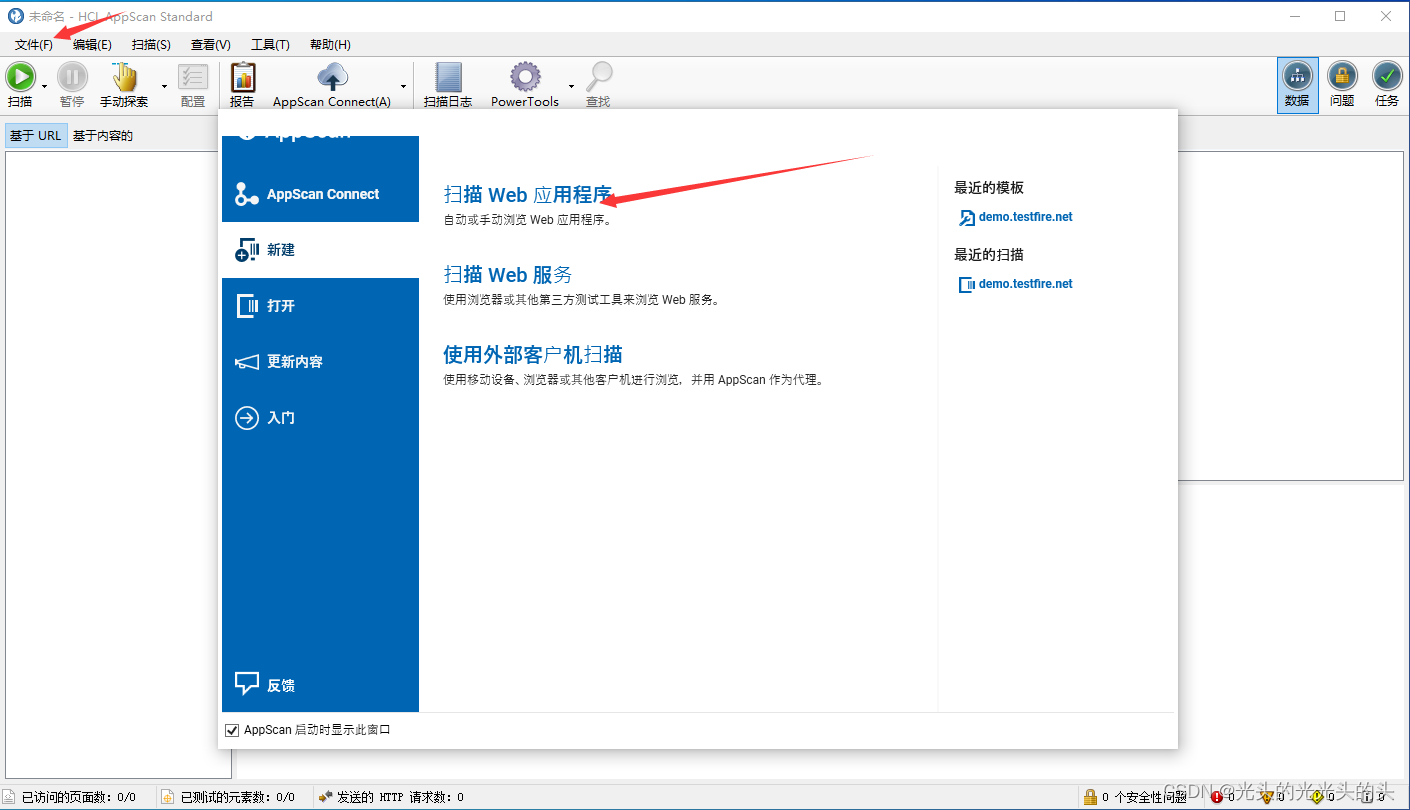Click the 暂停 pause icon in toolbar
1410x810 pixels.
click(72, 77)
